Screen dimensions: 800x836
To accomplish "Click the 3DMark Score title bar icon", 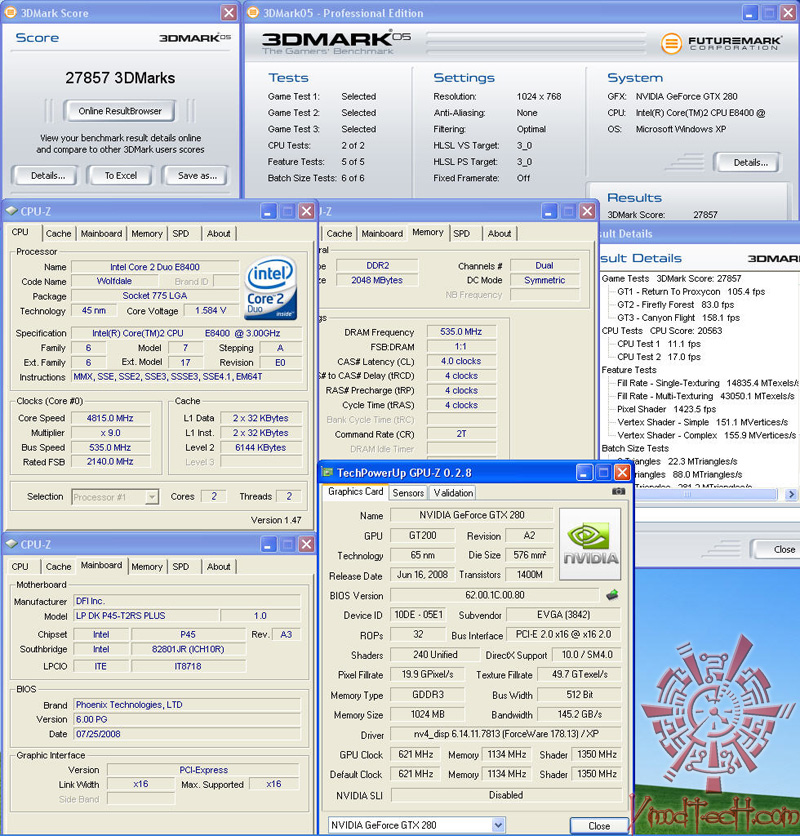I will point(11,13).
